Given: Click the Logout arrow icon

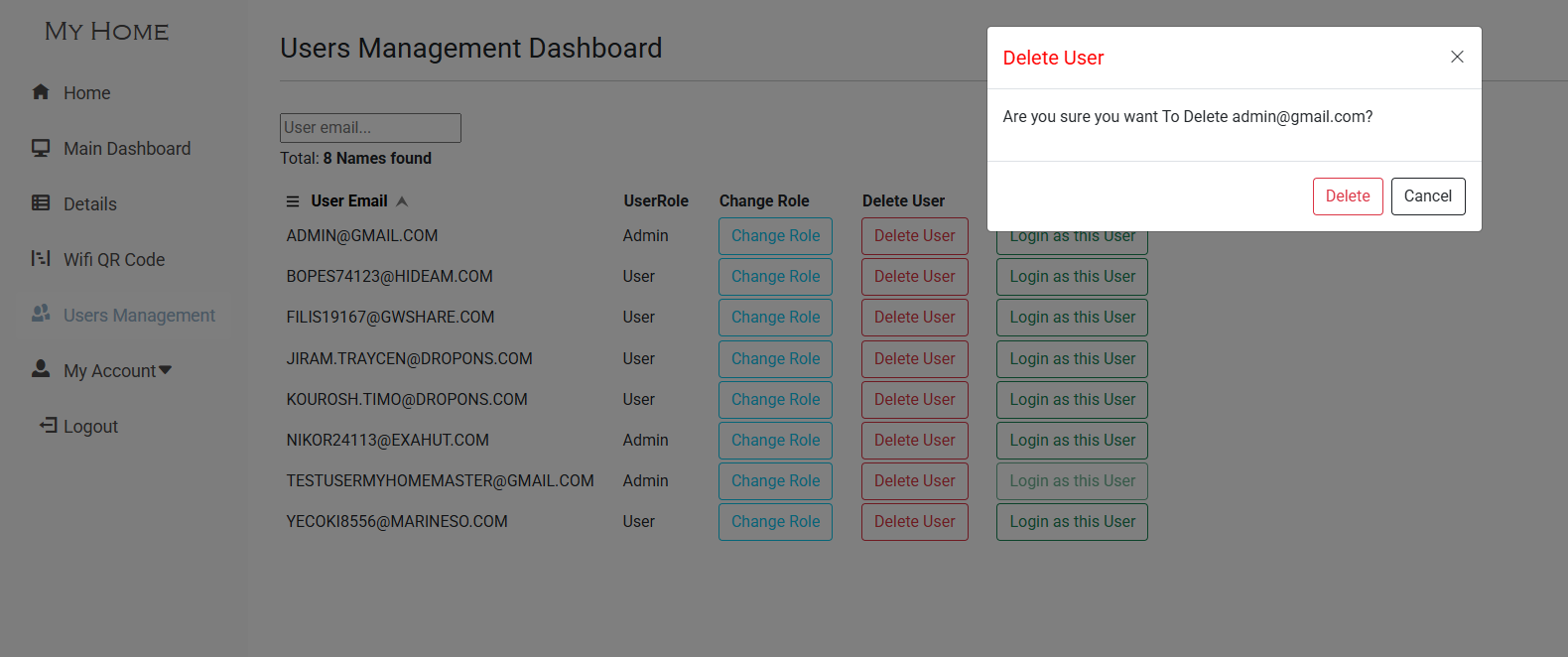Looking at the screenshot, I should point(49,425).
